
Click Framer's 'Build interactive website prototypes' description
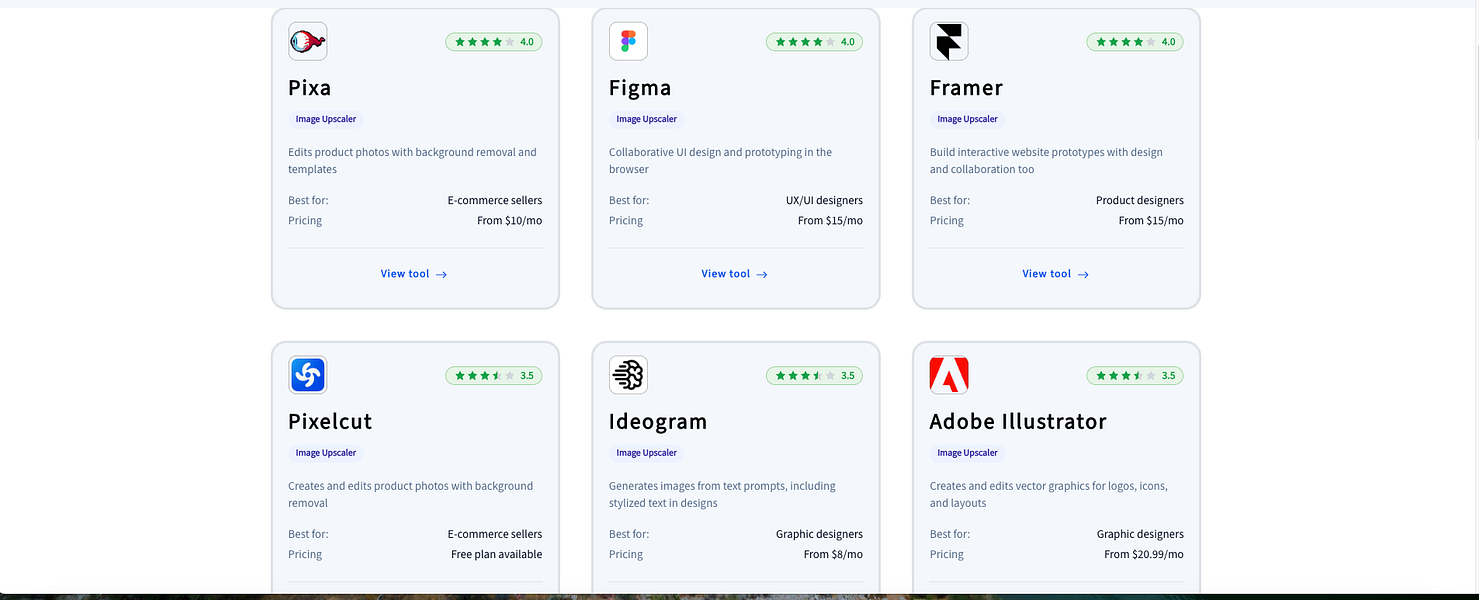[1046, 161]
